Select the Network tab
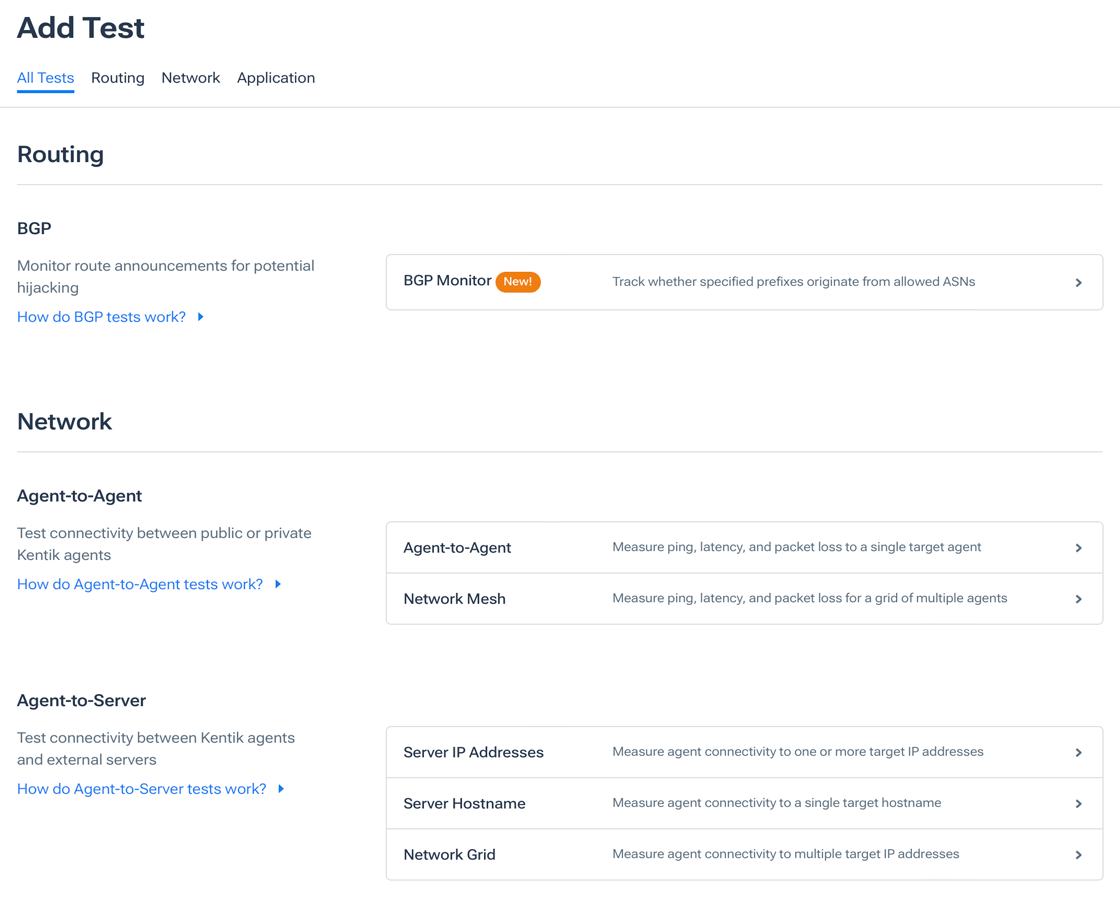 [x=190, y=78]
